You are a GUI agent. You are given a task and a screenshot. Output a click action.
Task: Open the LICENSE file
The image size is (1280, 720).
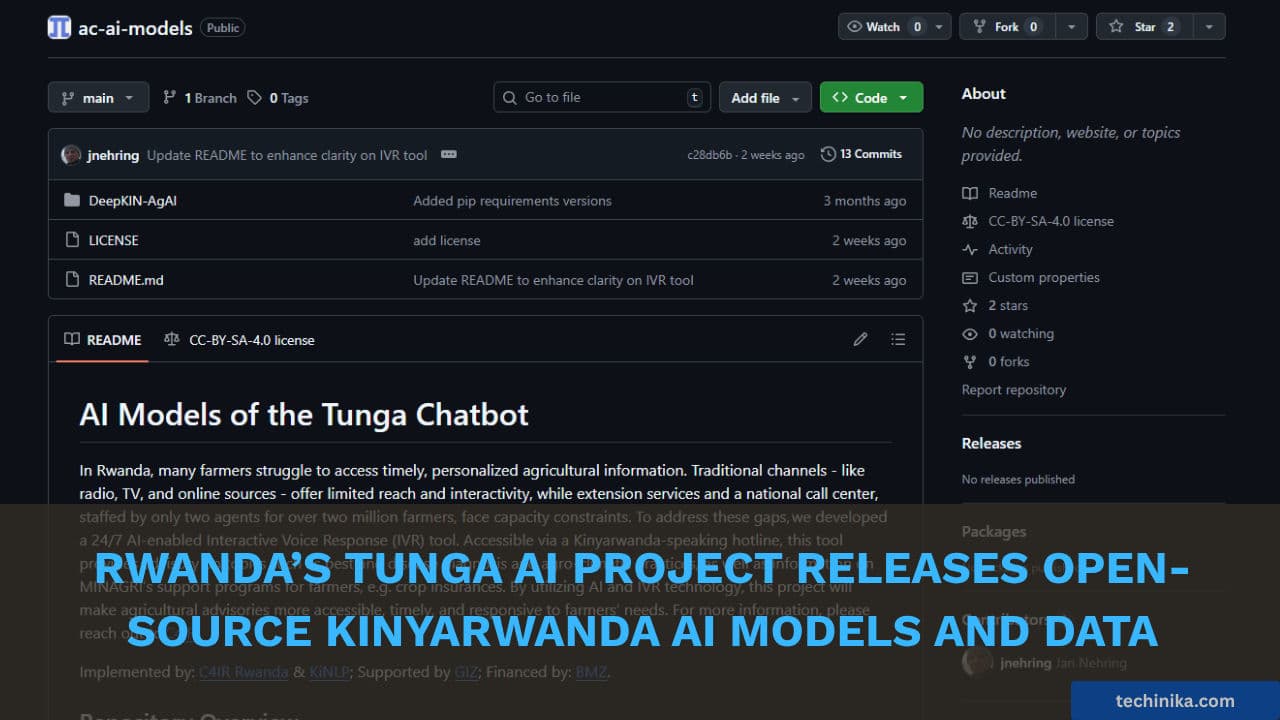coord(114,241)
